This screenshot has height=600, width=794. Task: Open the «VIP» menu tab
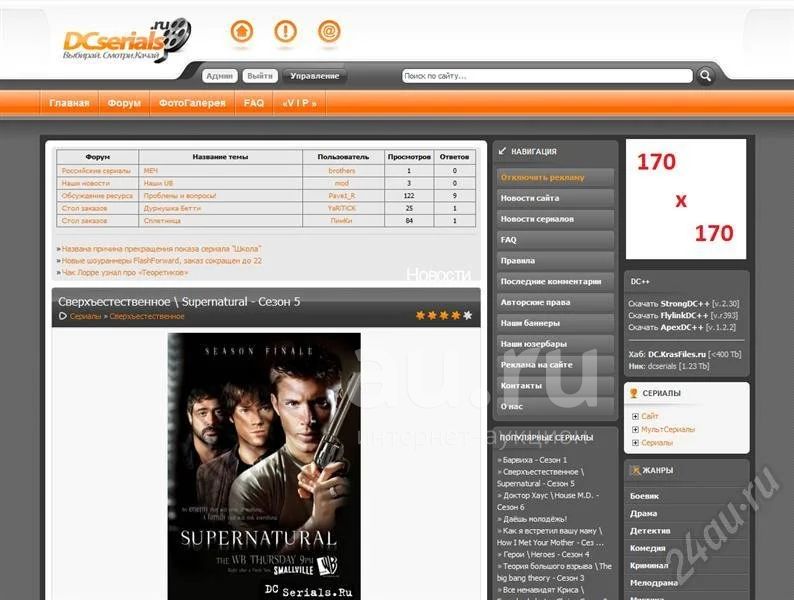[299, 103]
